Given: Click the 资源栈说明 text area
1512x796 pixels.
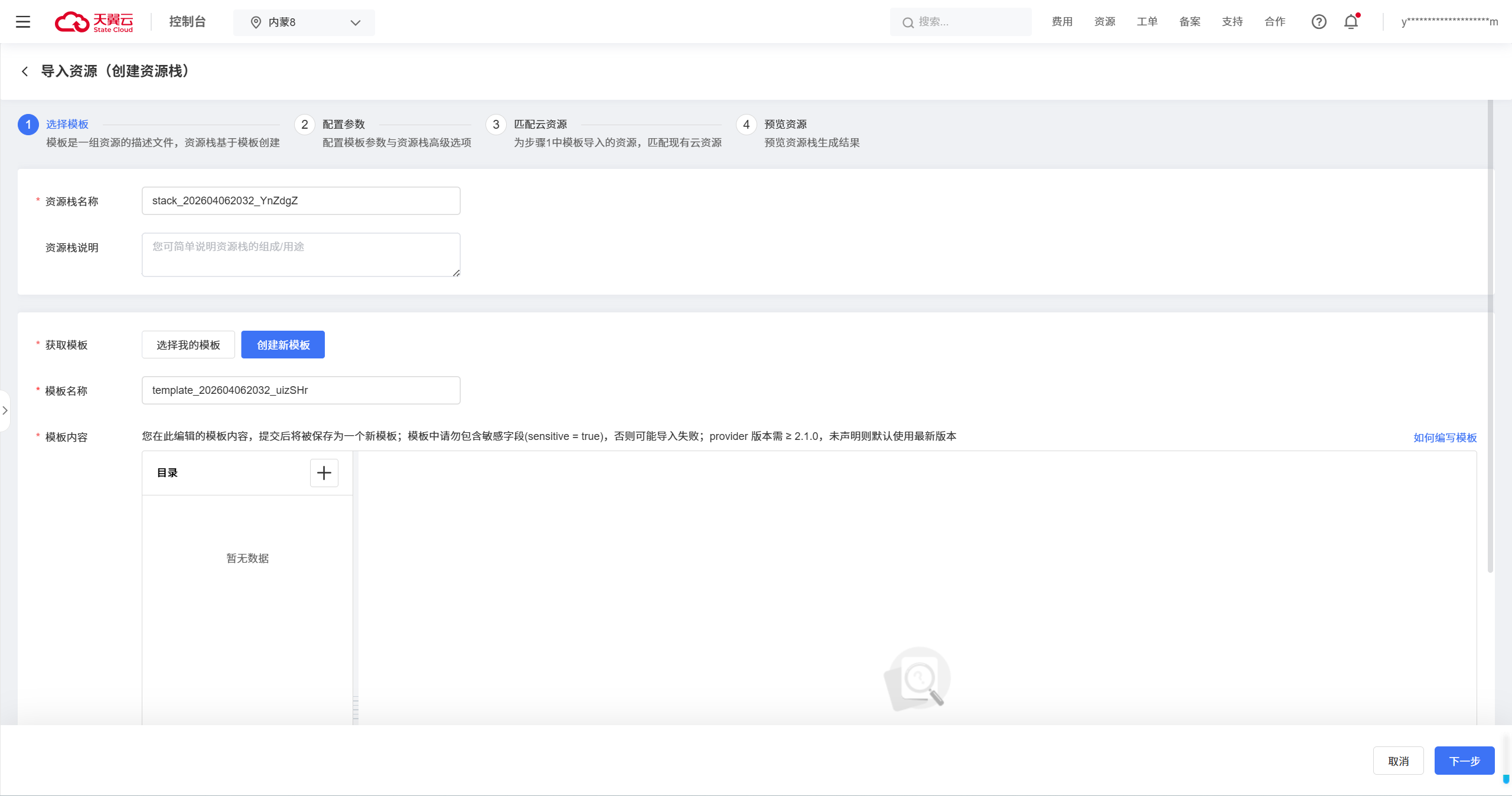Looking at the screenshot, I should (x=301, y=255).
